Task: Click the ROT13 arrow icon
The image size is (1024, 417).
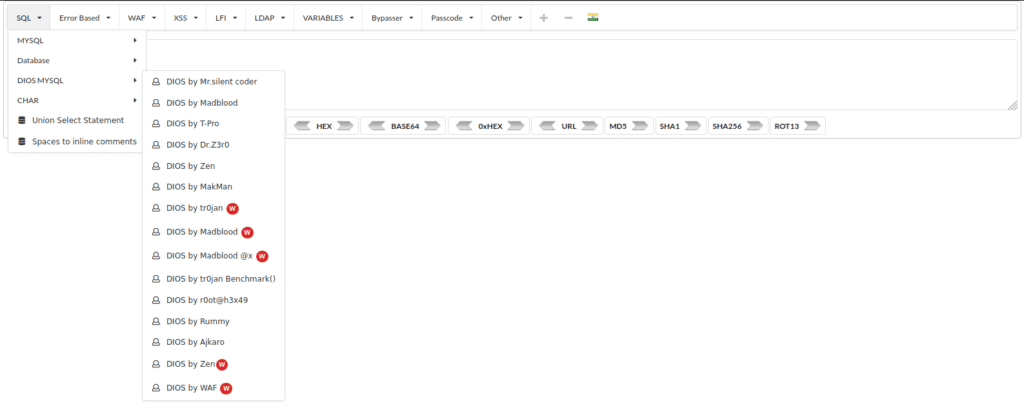Action: [x=813, y=127]
